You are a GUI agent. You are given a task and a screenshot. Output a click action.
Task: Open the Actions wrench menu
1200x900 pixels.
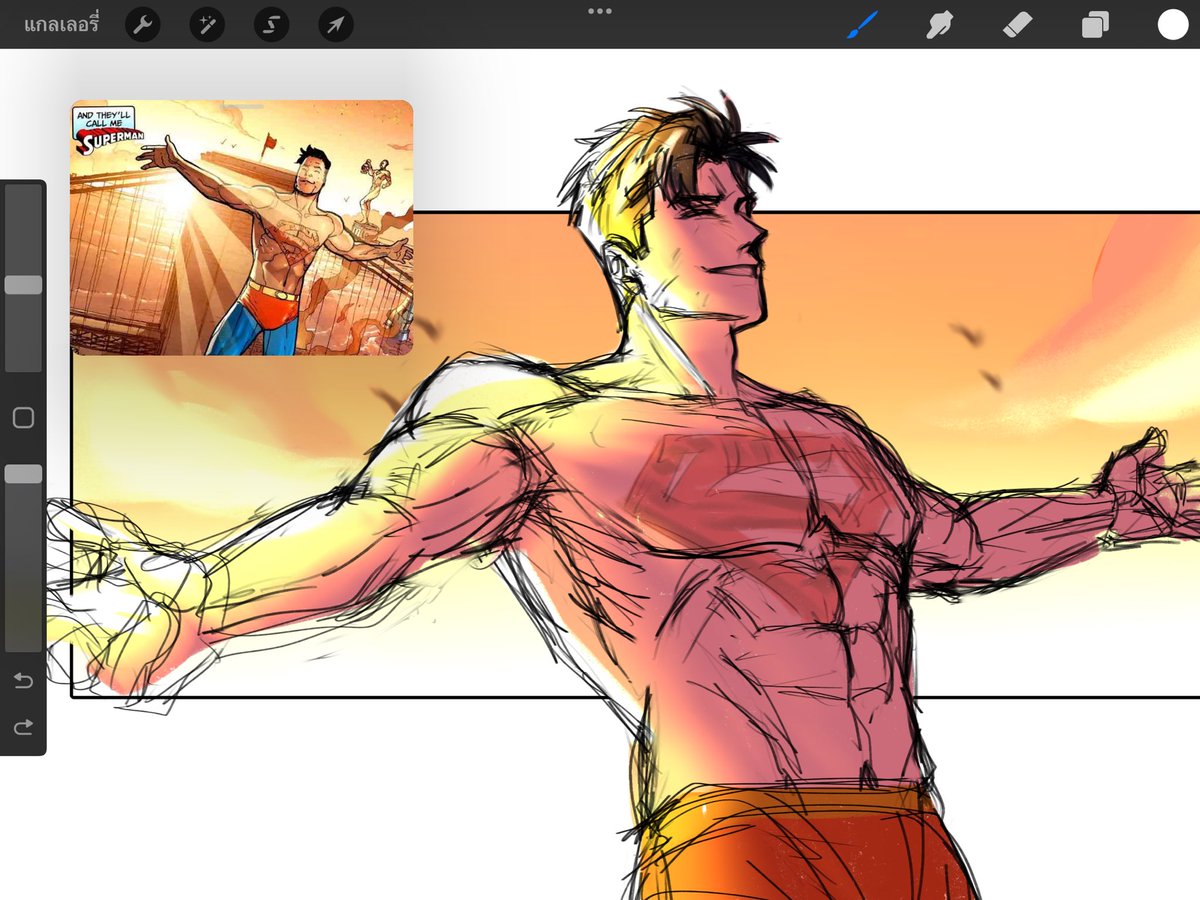point(143,25)
